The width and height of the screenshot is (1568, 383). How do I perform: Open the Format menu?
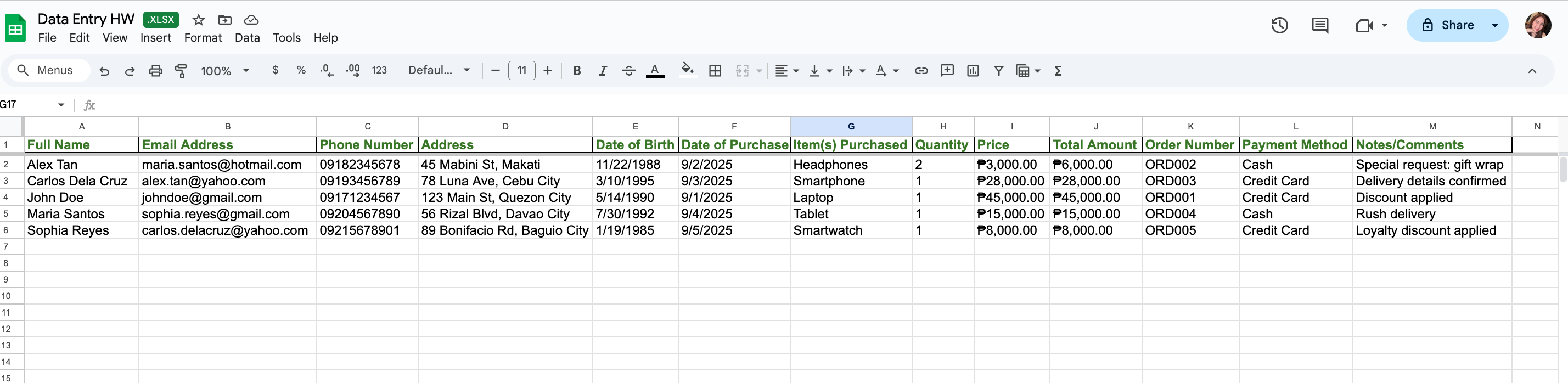coord(203,38)
